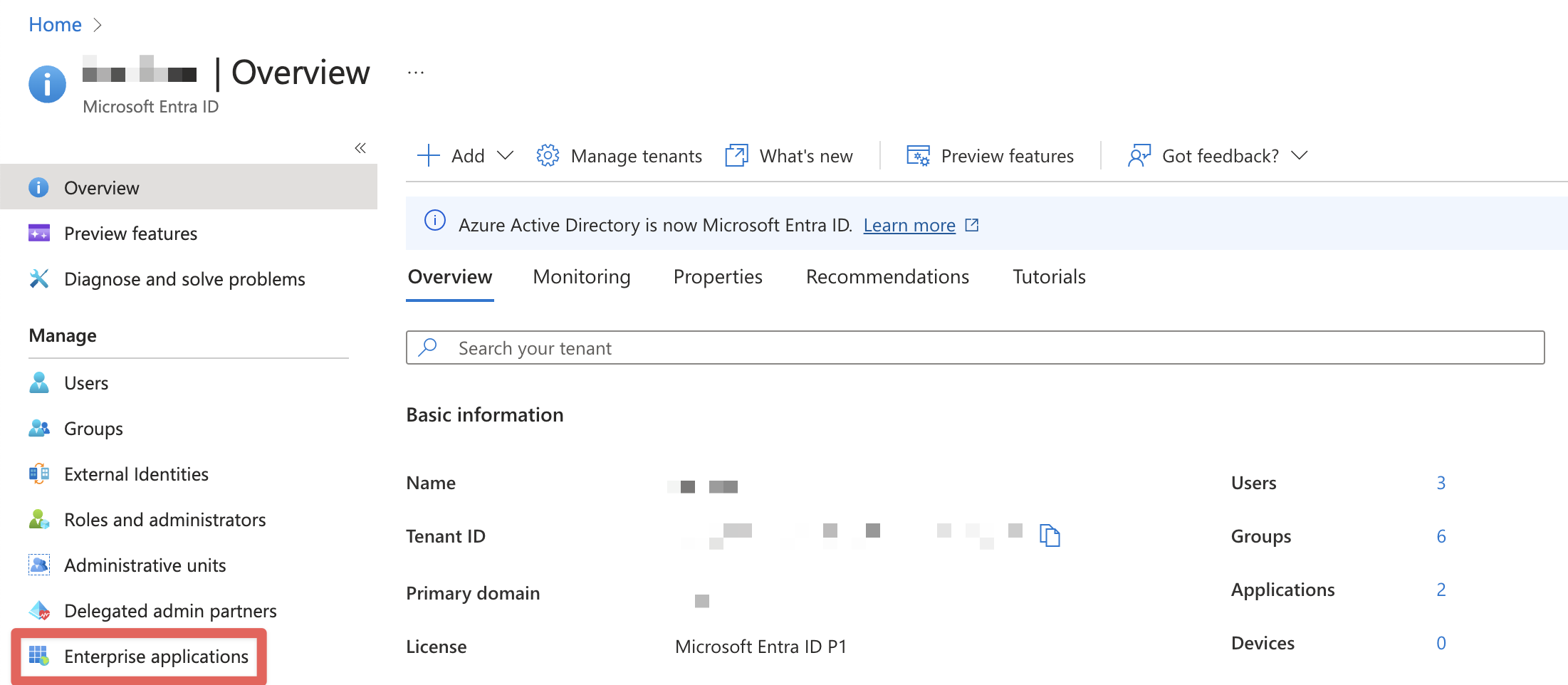Switch to the Properties tab
This screenshot has width=1568, height=685.
pos(718,276)
